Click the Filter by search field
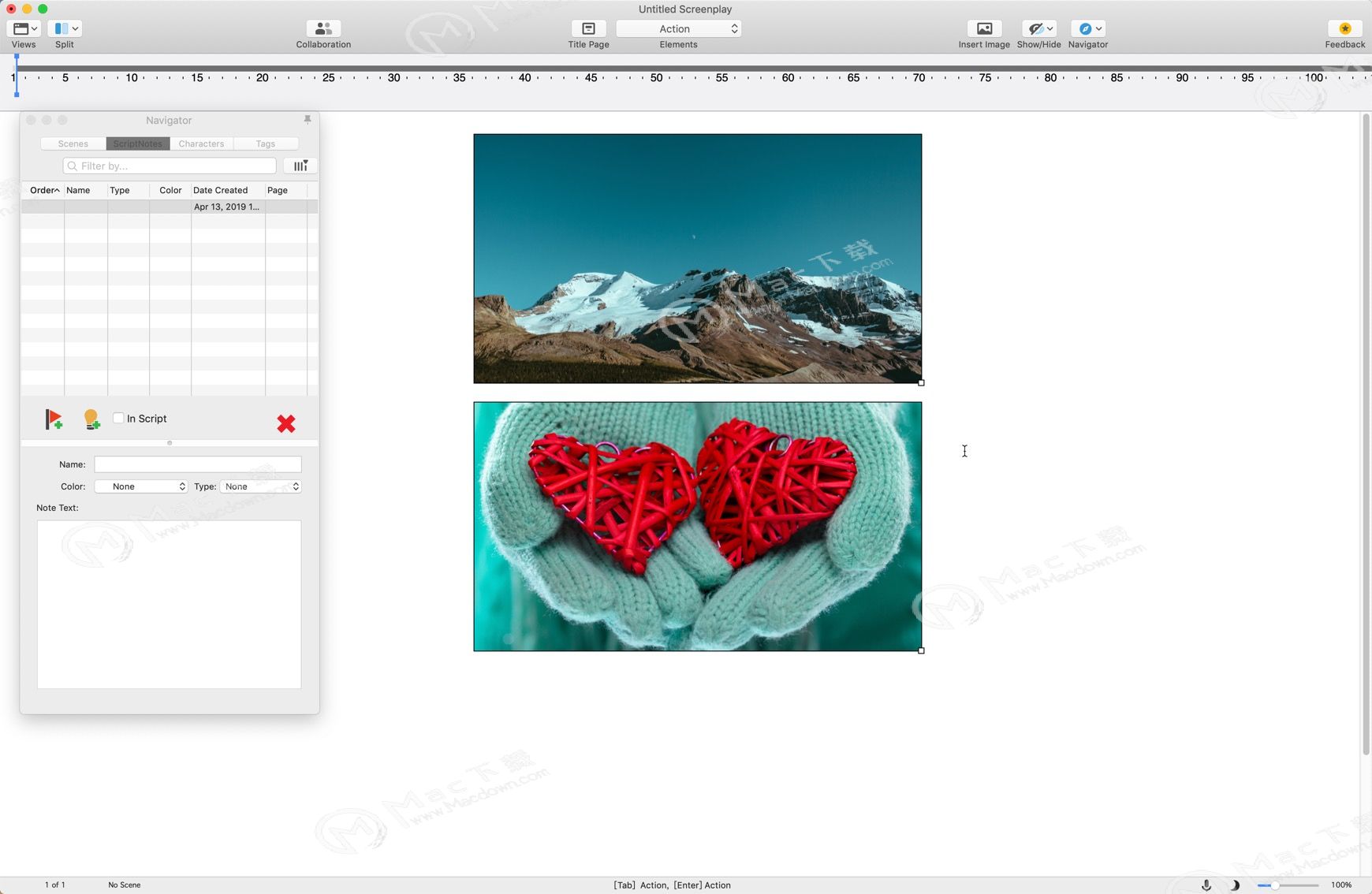 point(170,166)
